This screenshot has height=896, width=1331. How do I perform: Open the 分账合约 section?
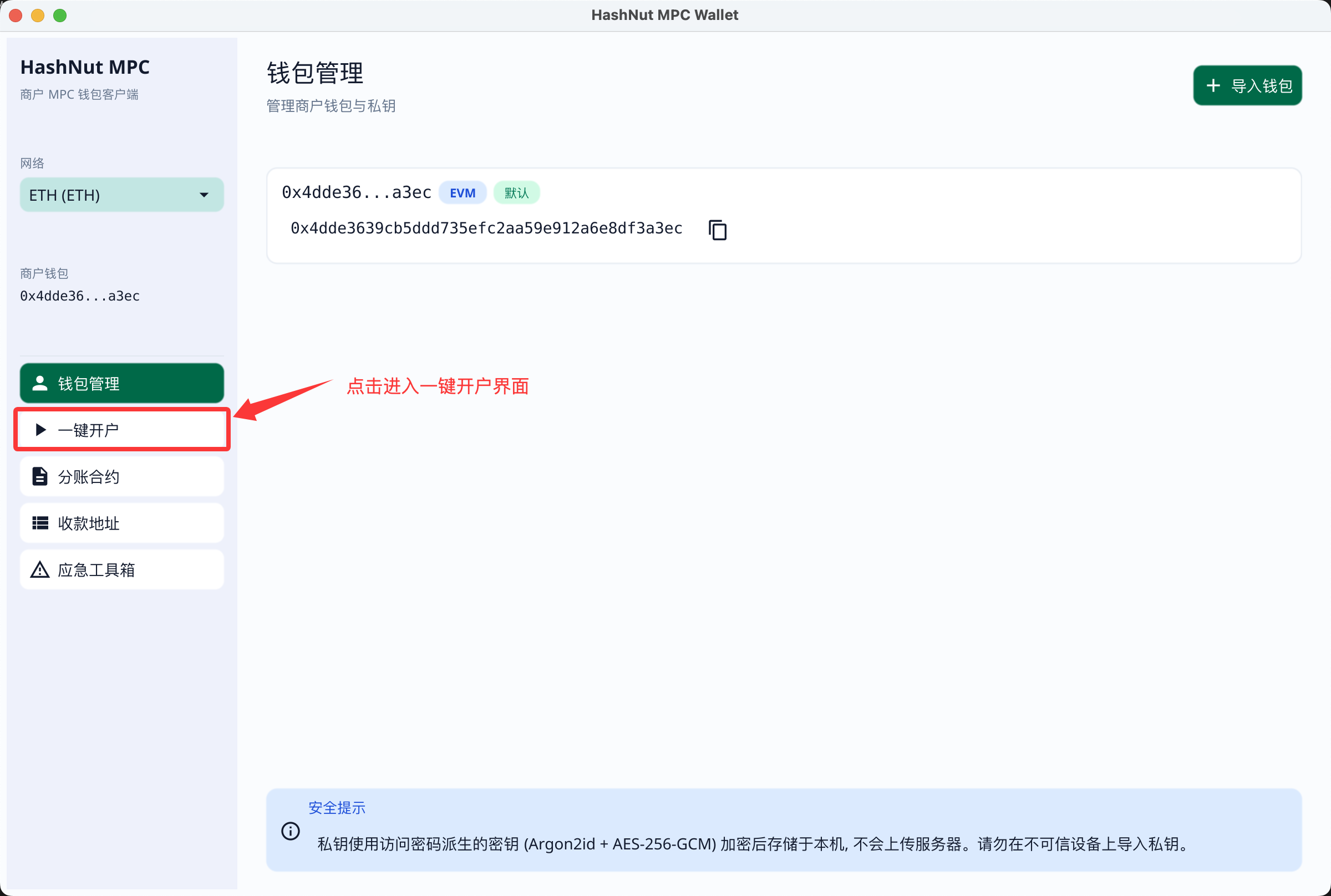click(x=121, y=476)
